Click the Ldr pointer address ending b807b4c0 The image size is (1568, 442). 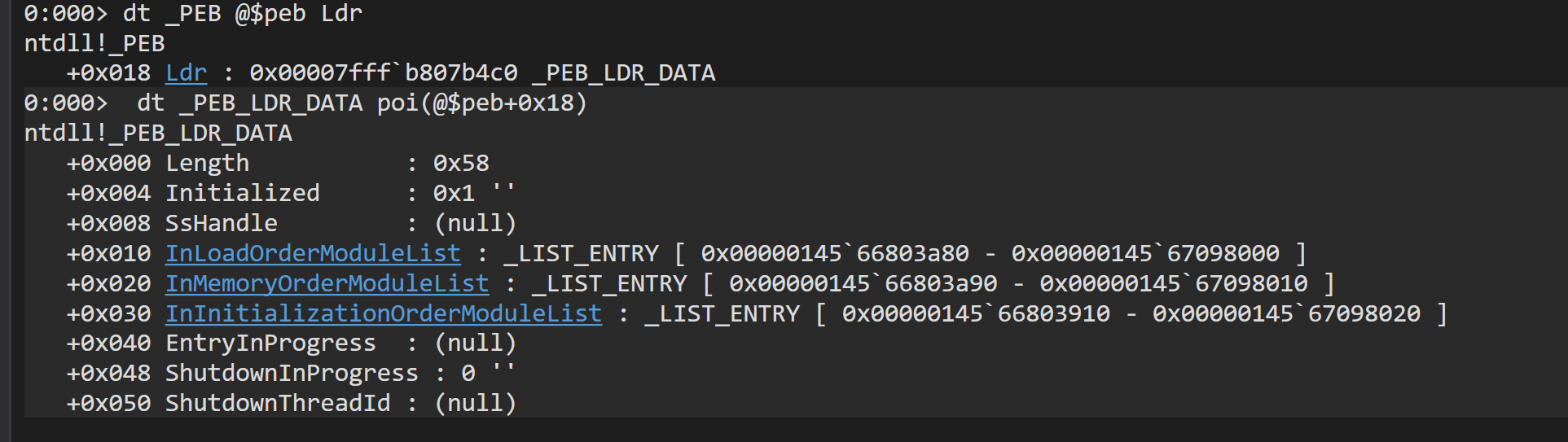tap(383, 73)
